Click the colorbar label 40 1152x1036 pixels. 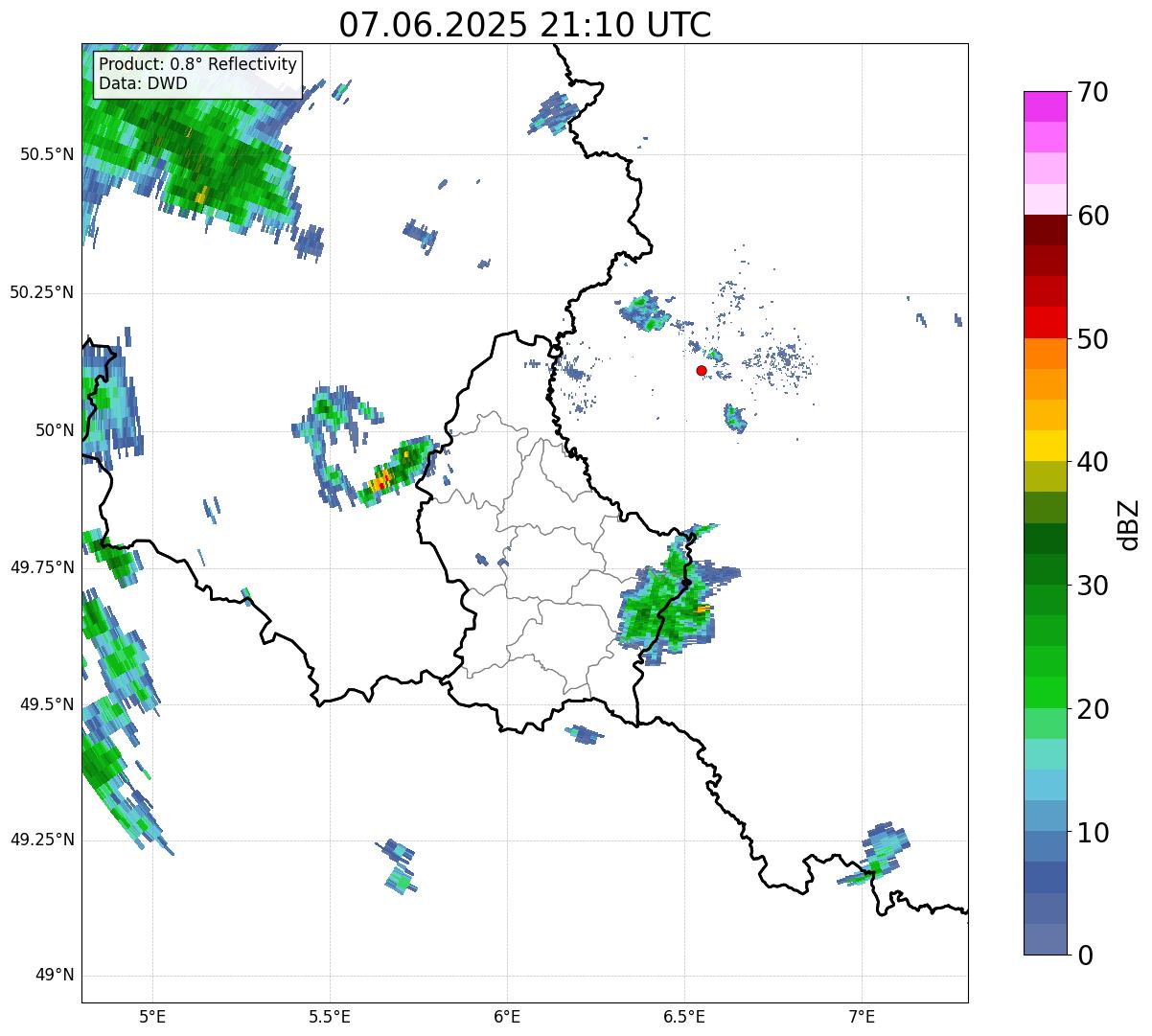click(x=1093, y=462)
